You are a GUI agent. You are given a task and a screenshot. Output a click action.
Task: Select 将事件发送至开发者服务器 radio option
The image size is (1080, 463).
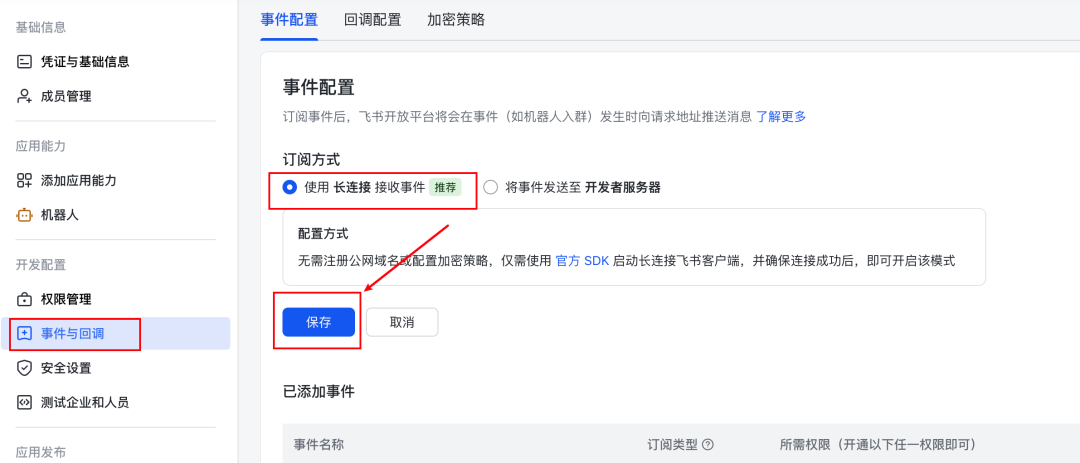[491, 187]
